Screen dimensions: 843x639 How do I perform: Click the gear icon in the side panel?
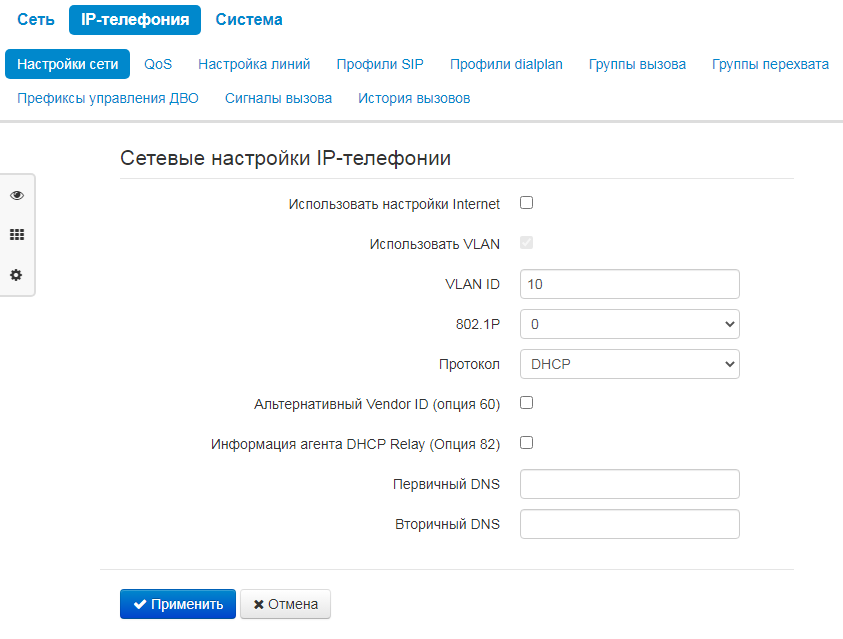[16, 275]
